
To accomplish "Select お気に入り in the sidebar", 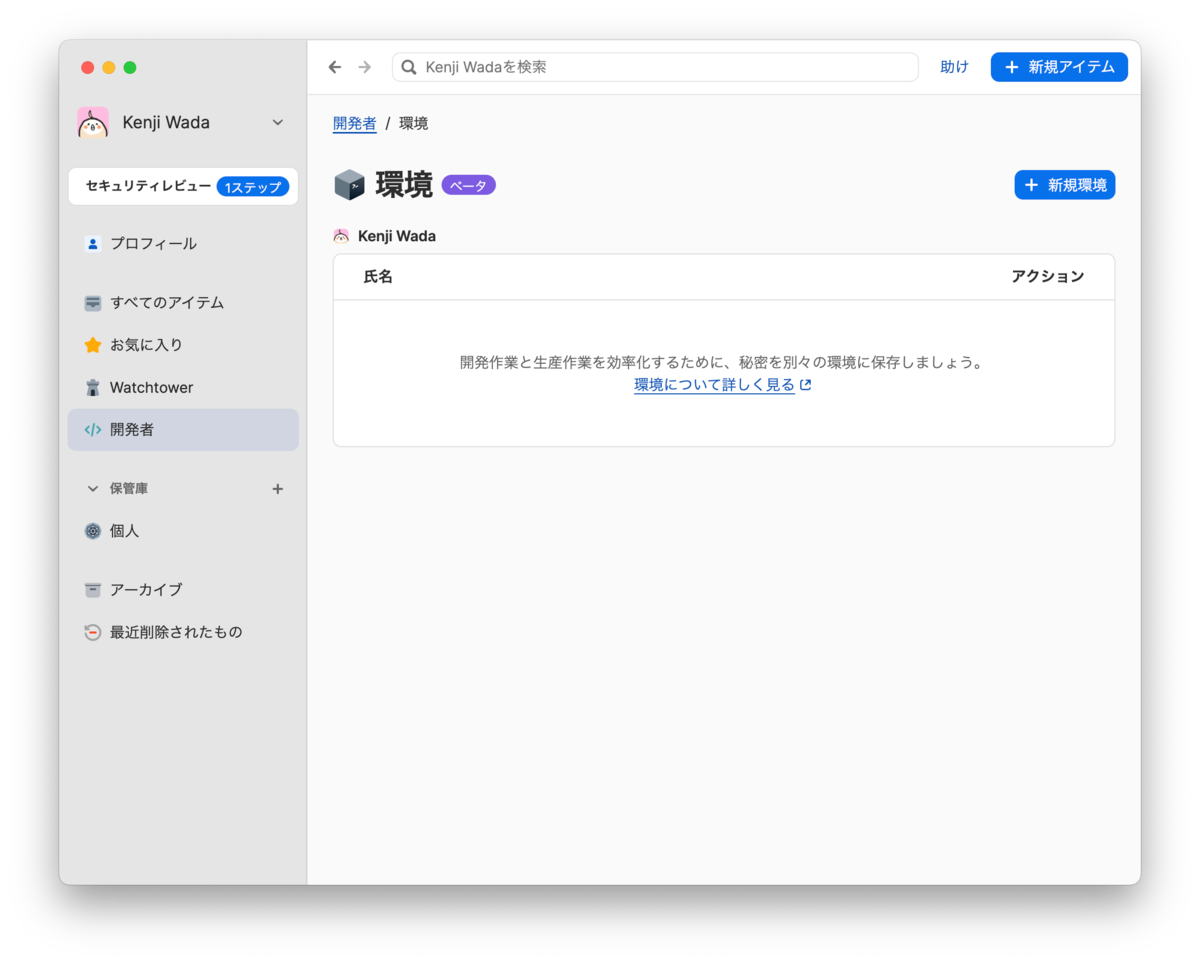I will click(x=183, y=345).
